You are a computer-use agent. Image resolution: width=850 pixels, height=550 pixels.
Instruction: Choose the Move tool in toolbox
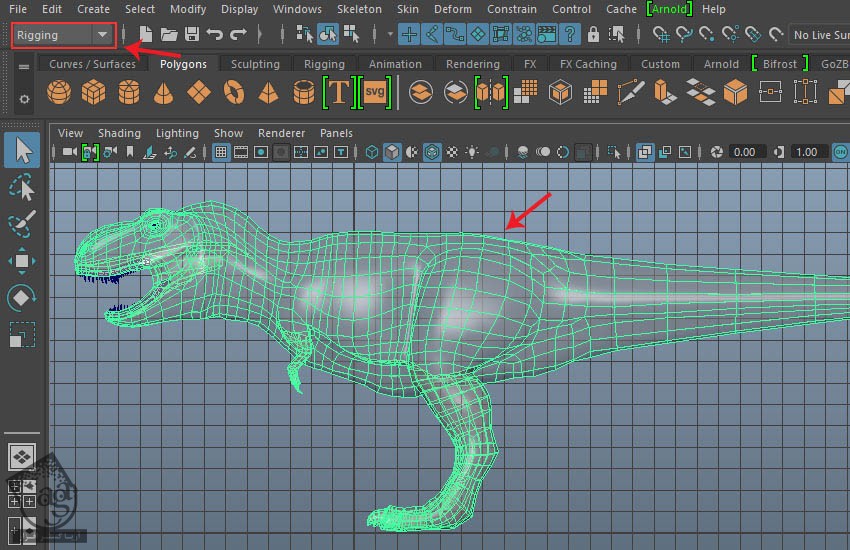click(x=22, y=261)
